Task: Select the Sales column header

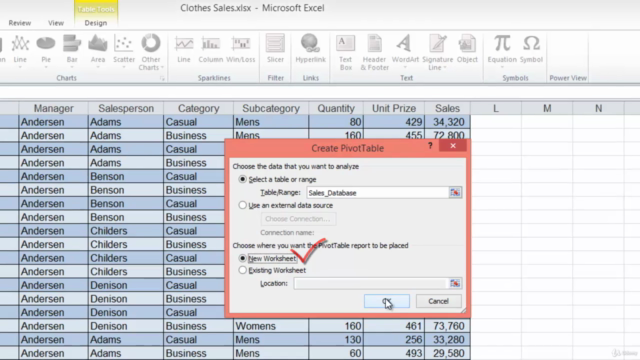Action: (447, 108)
